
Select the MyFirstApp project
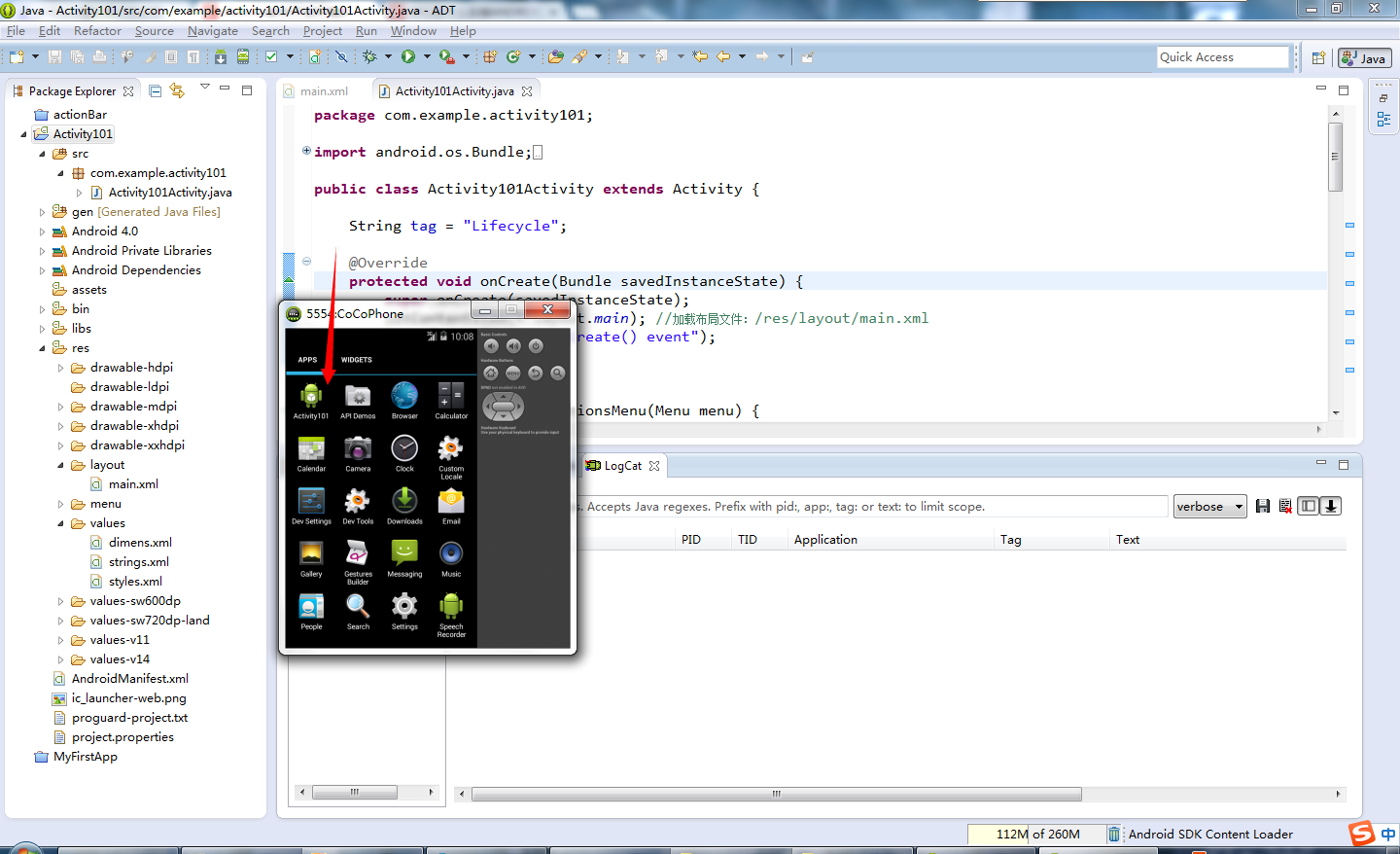click(75, 757)
